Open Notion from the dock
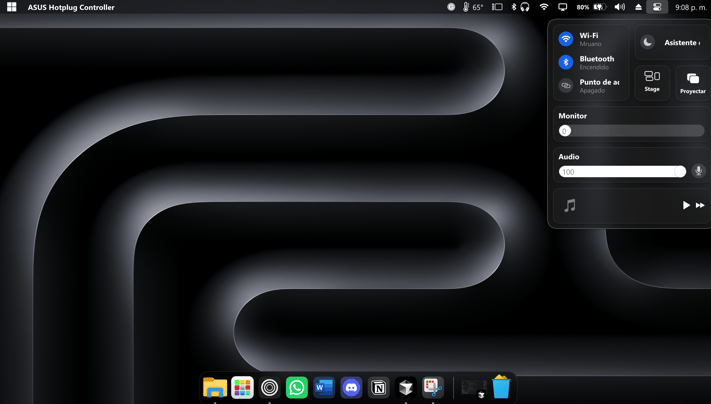 (x=378, y=388)
